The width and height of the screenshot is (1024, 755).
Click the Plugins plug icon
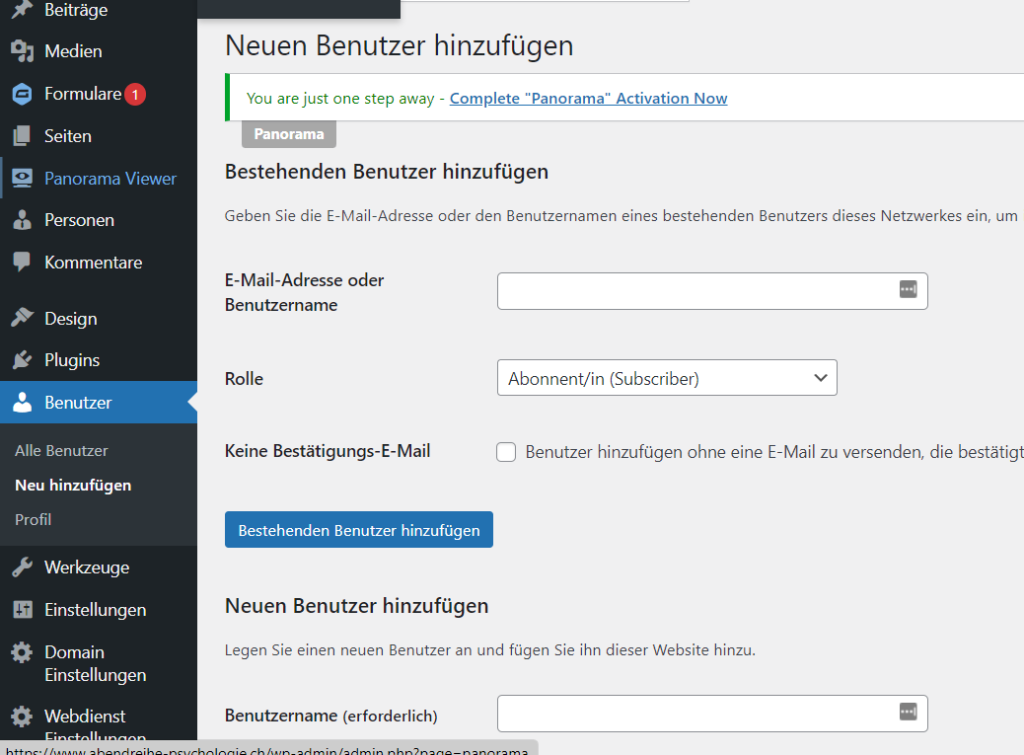tap(22, 360)
